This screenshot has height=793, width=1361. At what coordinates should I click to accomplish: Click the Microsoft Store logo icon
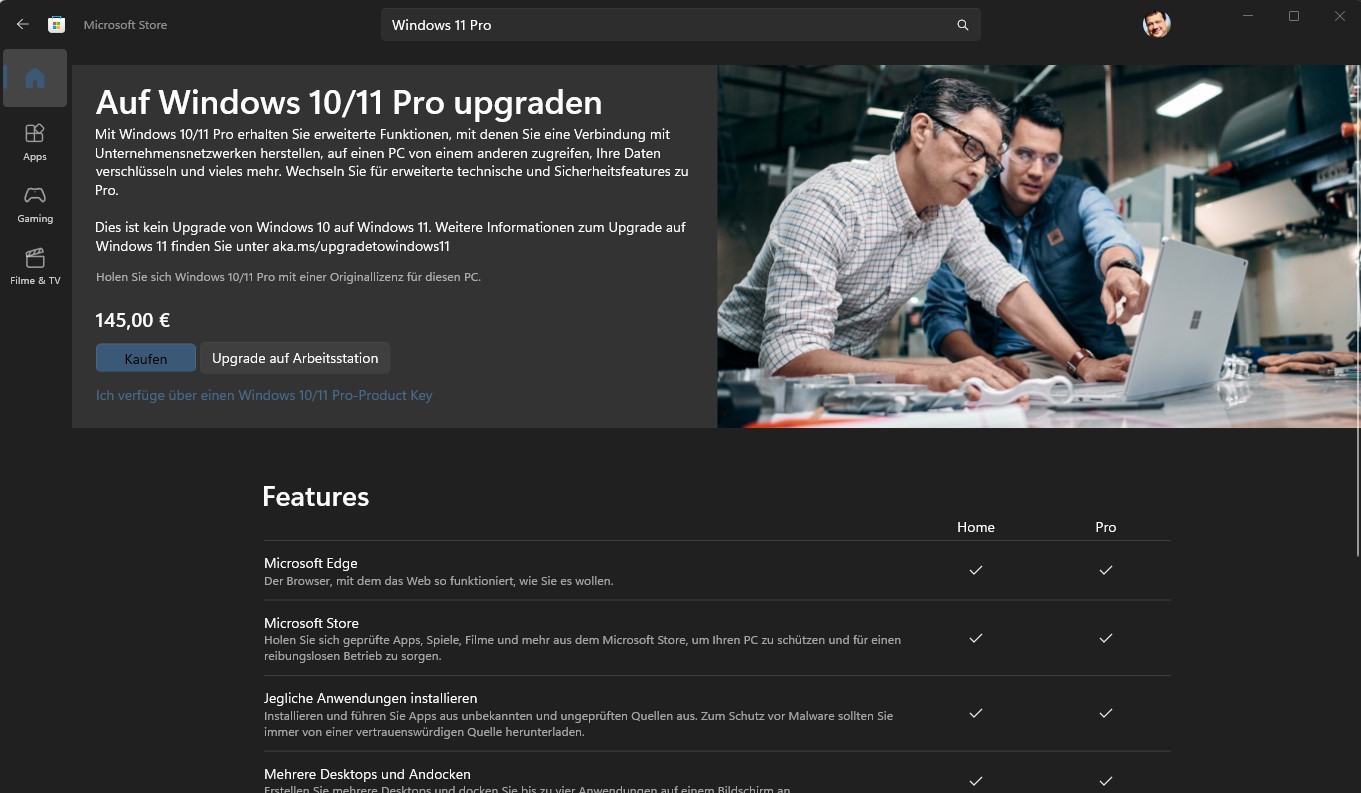pos(57,24)
